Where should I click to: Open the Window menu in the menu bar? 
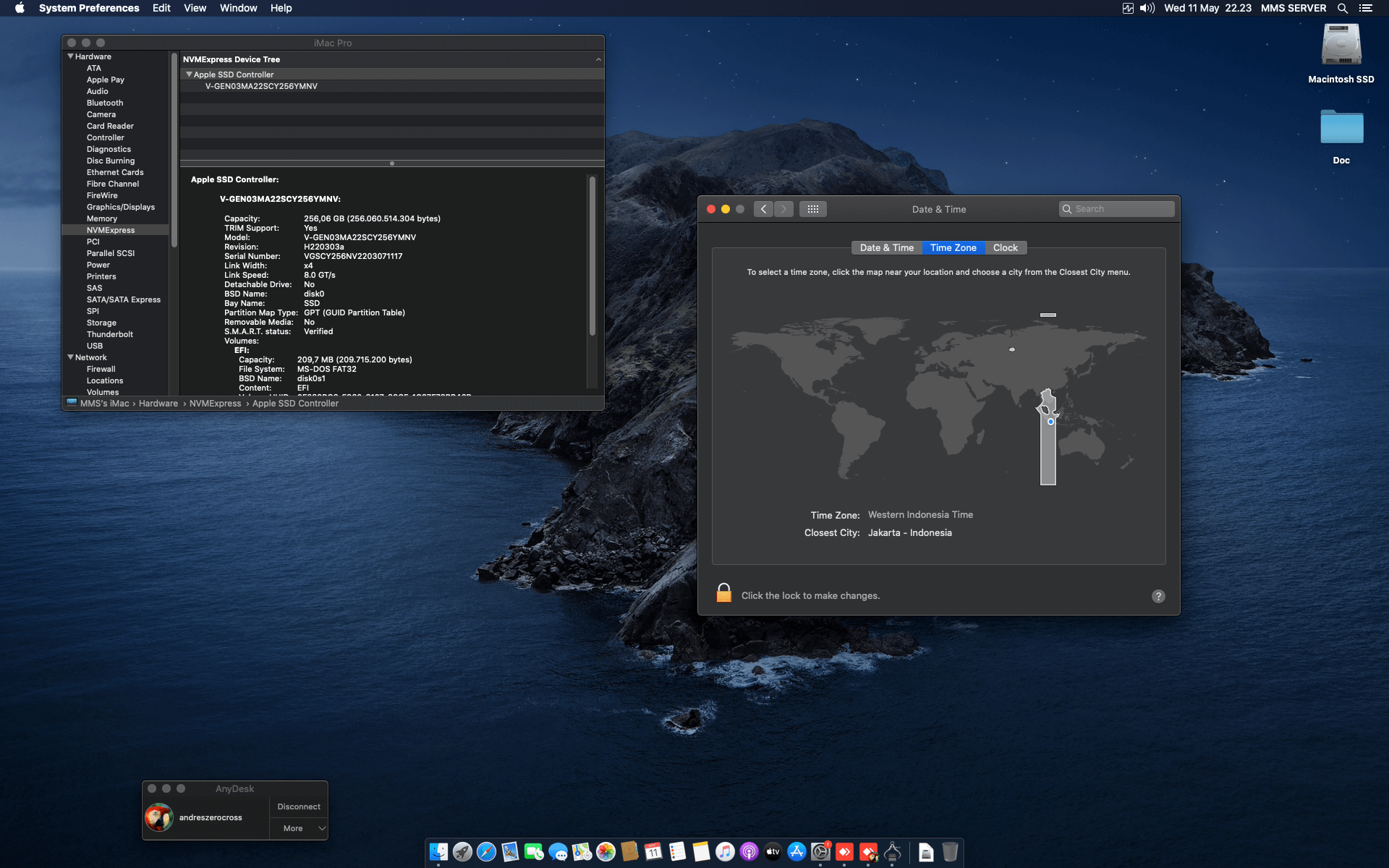(x=238, y=8)
